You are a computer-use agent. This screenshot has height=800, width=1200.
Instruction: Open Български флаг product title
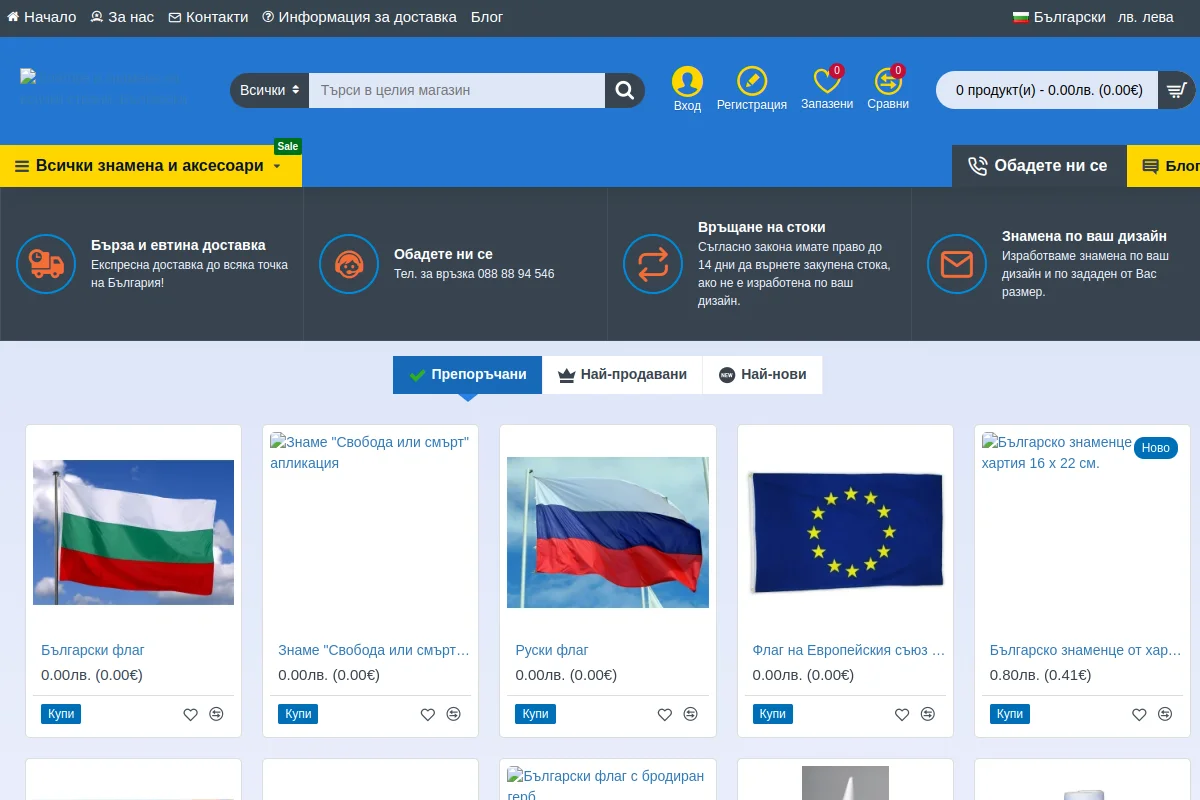93,650
